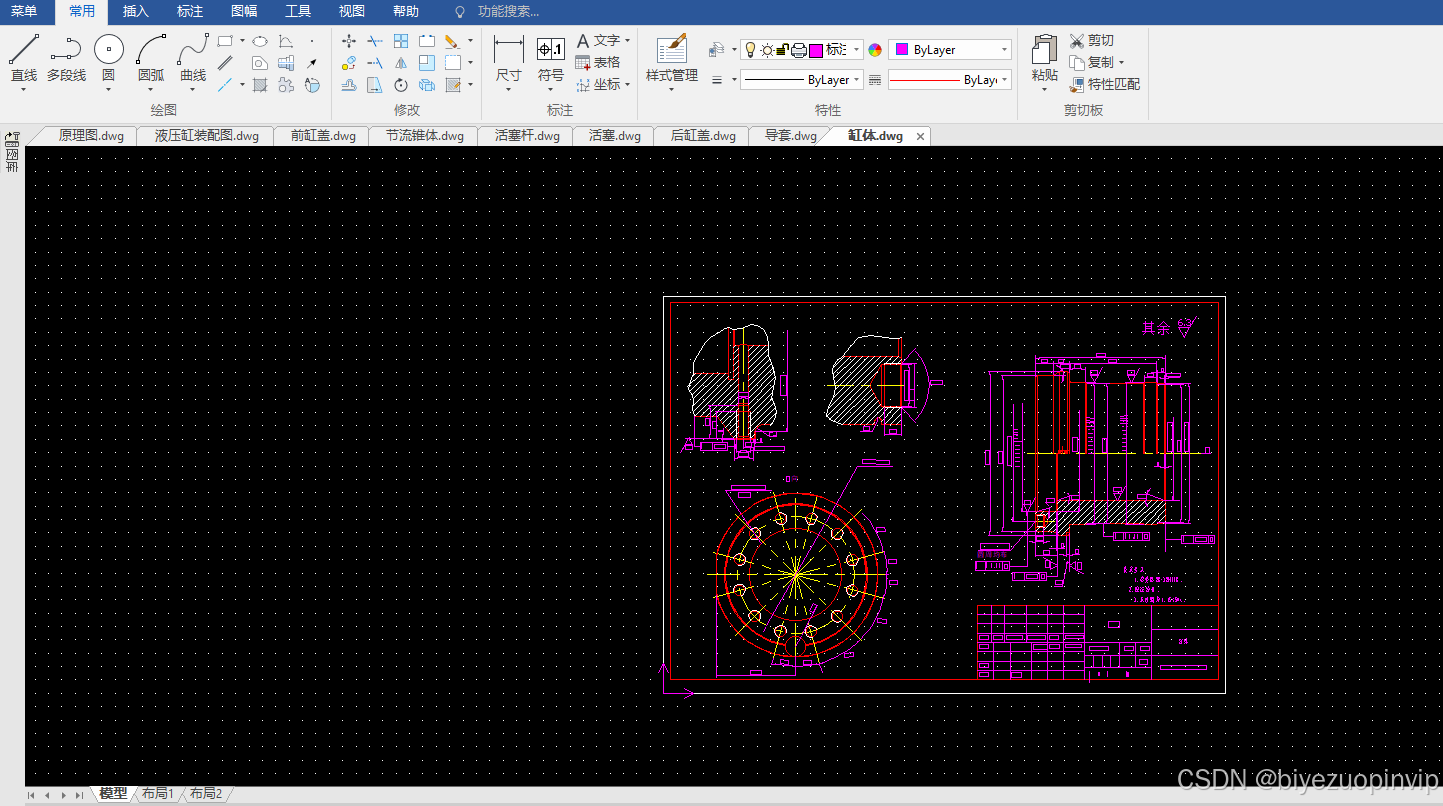Viewport: 1443px width, 806px height.
Task: Switch to the 图幅 ribbon tab
Action: point(244,12)
